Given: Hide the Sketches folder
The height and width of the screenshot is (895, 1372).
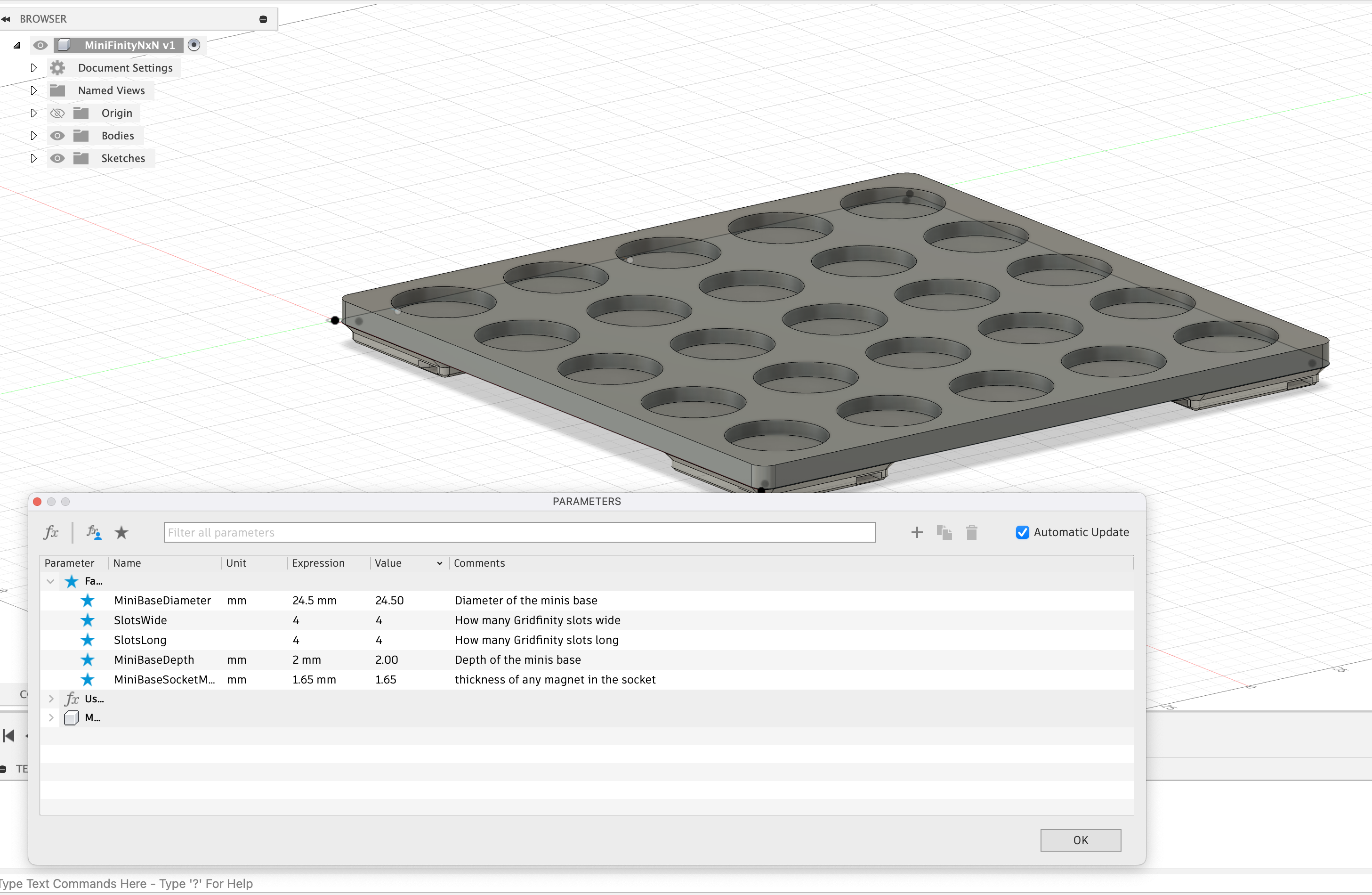Looking at the screenshot, I should tap(57, 158).
